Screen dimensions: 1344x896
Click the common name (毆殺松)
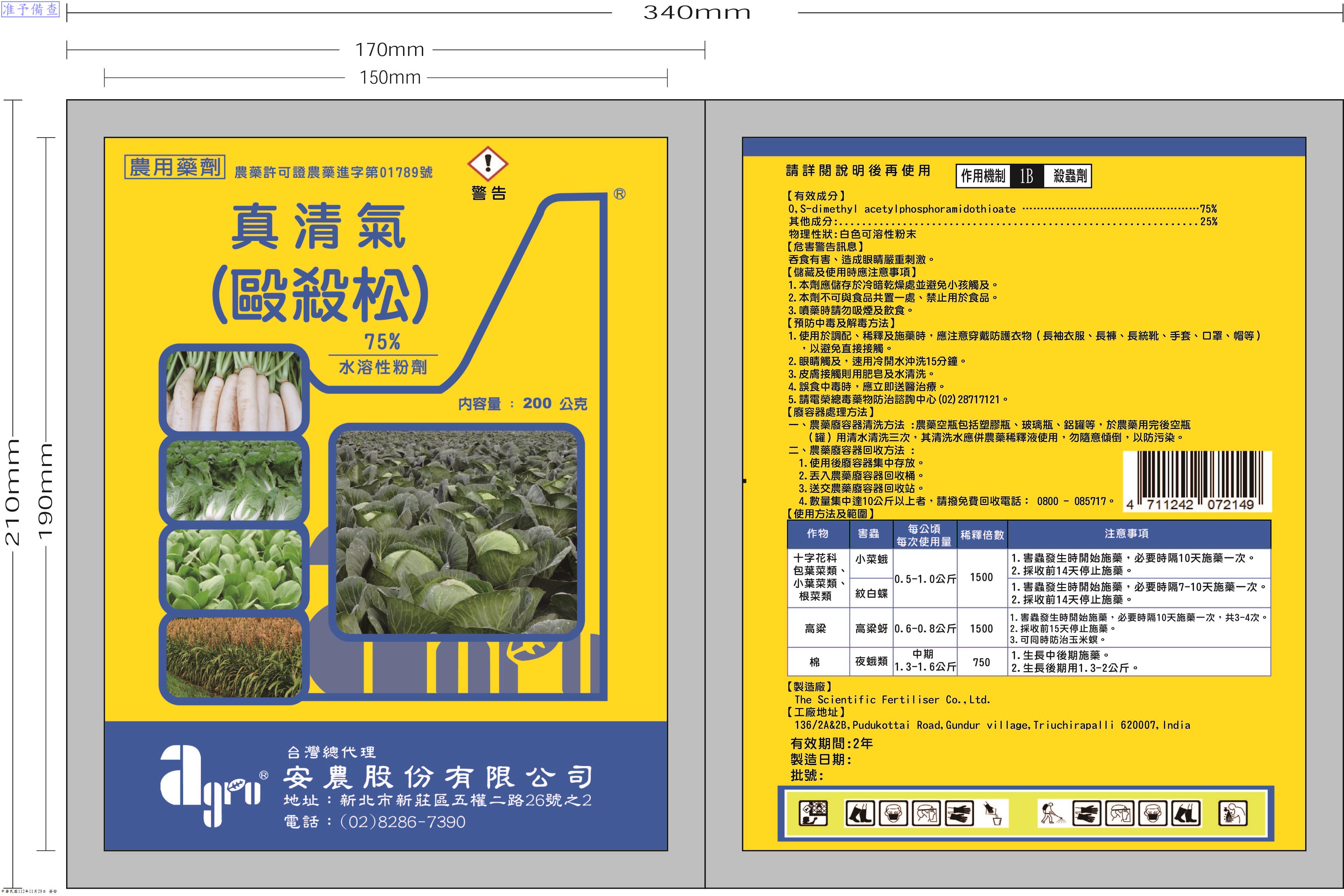320,294
